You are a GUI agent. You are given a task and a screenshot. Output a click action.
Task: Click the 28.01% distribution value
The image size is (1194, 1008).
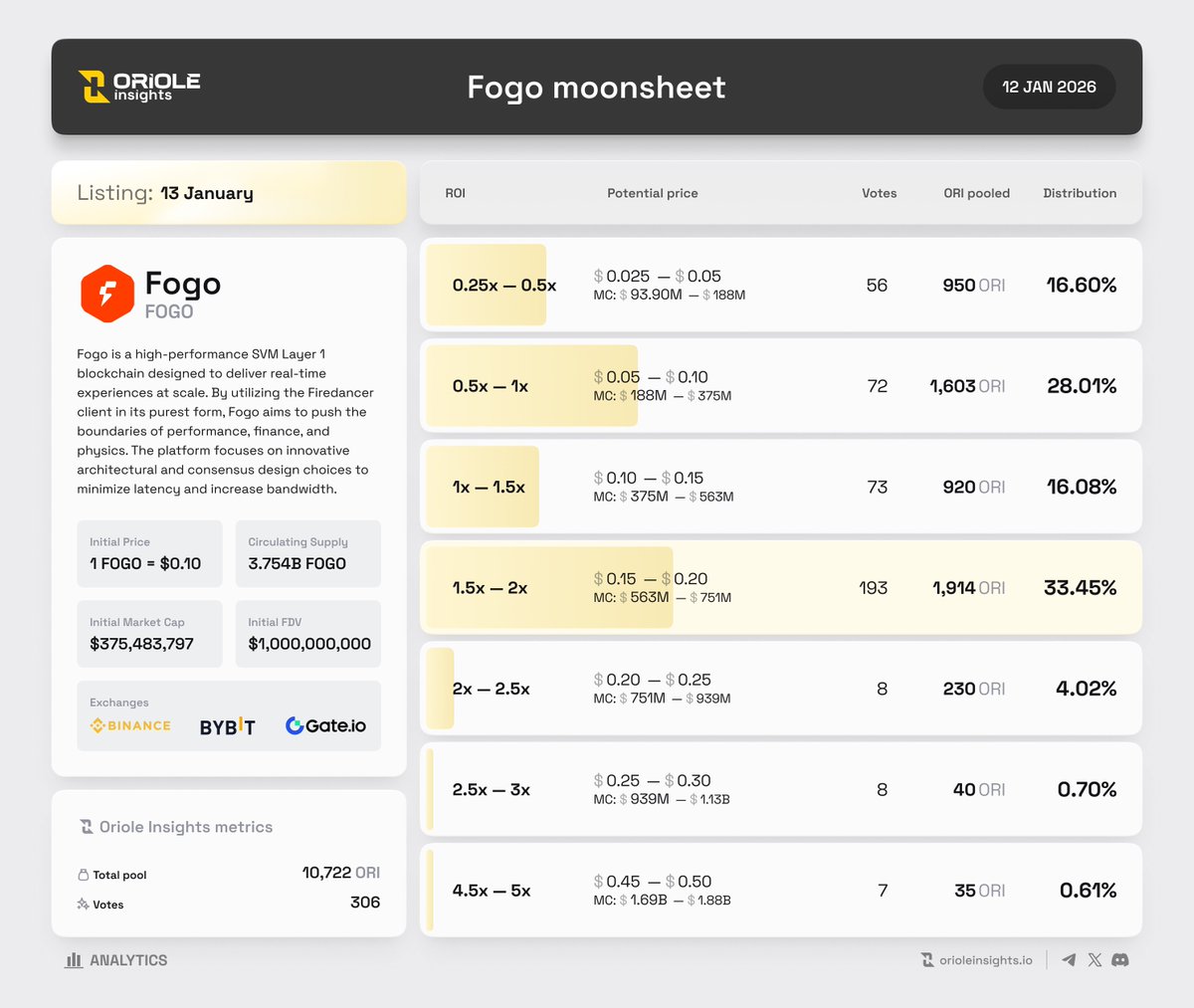tap(1082, 386)
